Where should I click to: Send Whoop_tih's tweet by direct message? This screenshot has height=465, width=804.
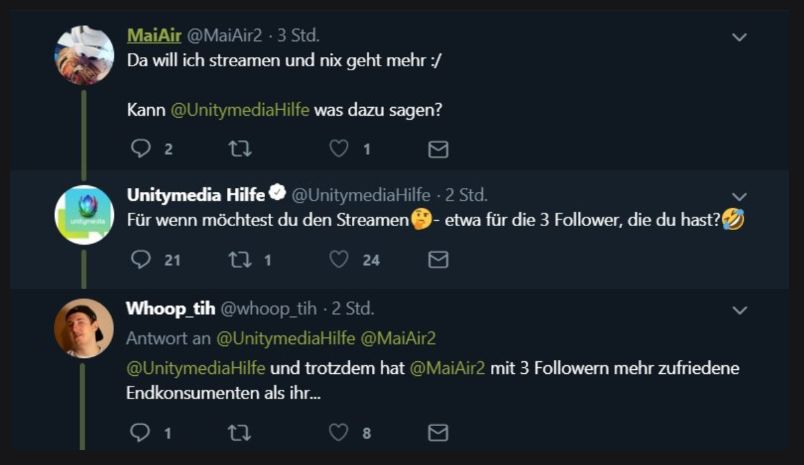point(438,433)
